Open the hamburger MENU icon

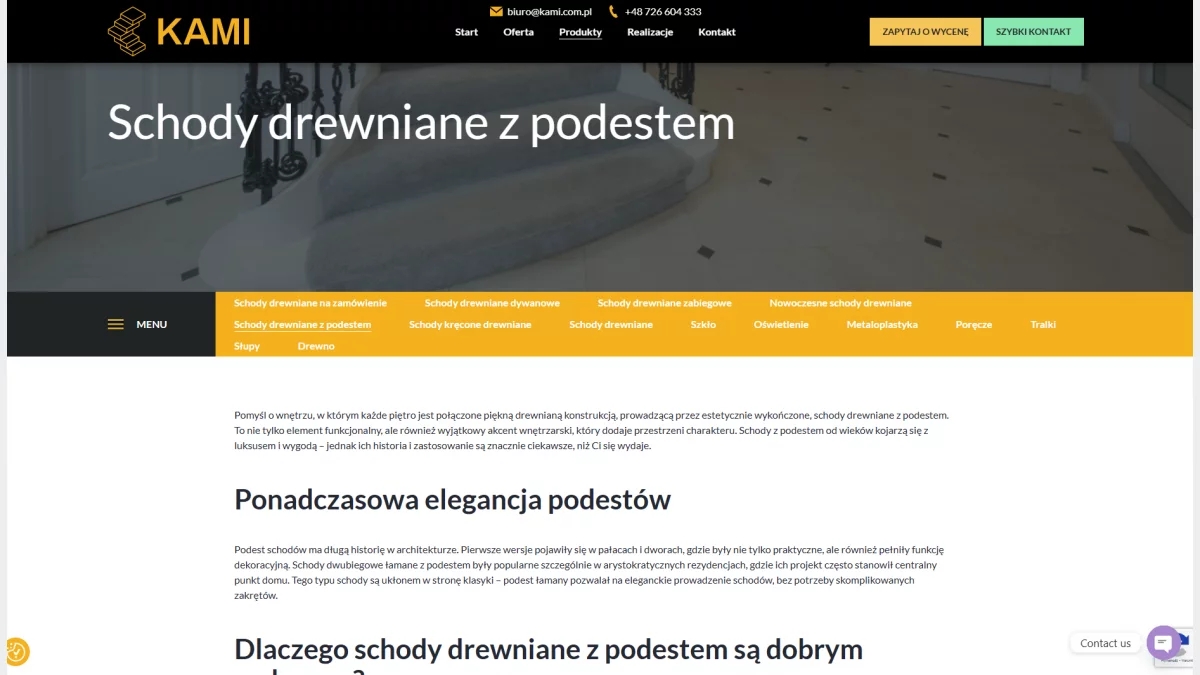pyautogui.click(x=116, y=324)
